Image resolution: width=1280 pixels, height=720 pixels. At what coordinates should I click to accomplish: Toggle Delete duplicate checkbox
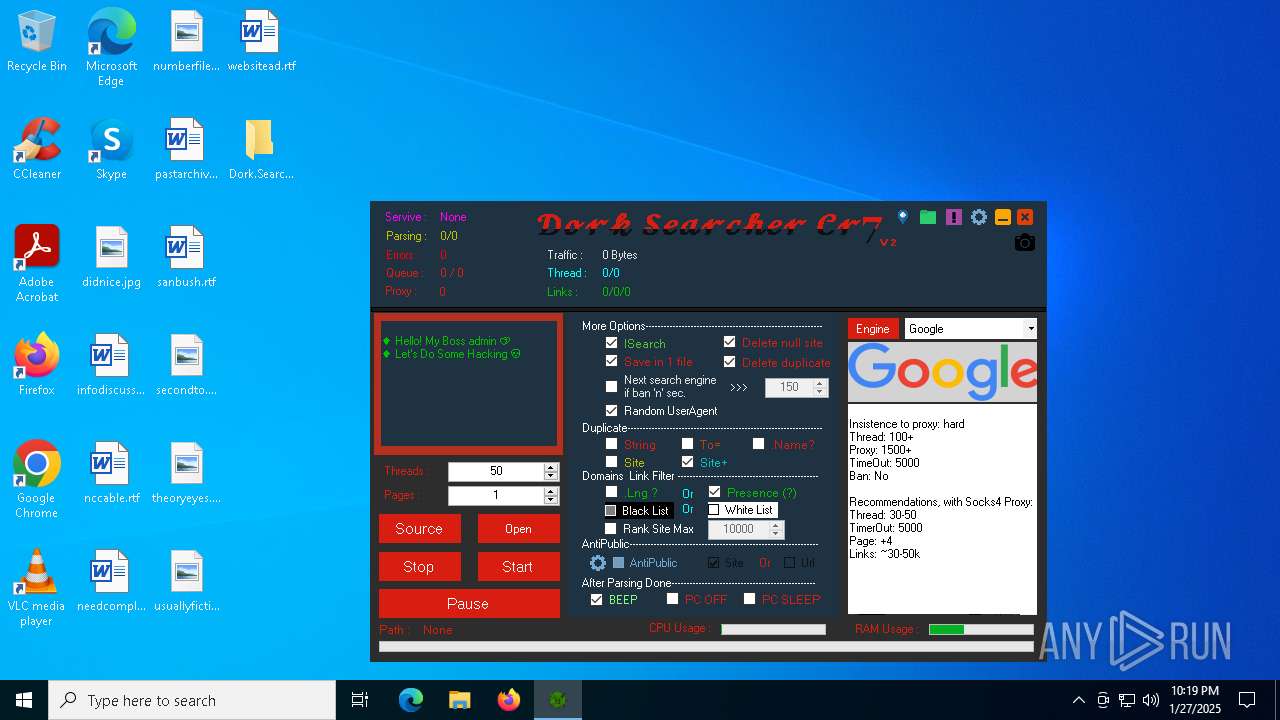(x=729, y=362)
